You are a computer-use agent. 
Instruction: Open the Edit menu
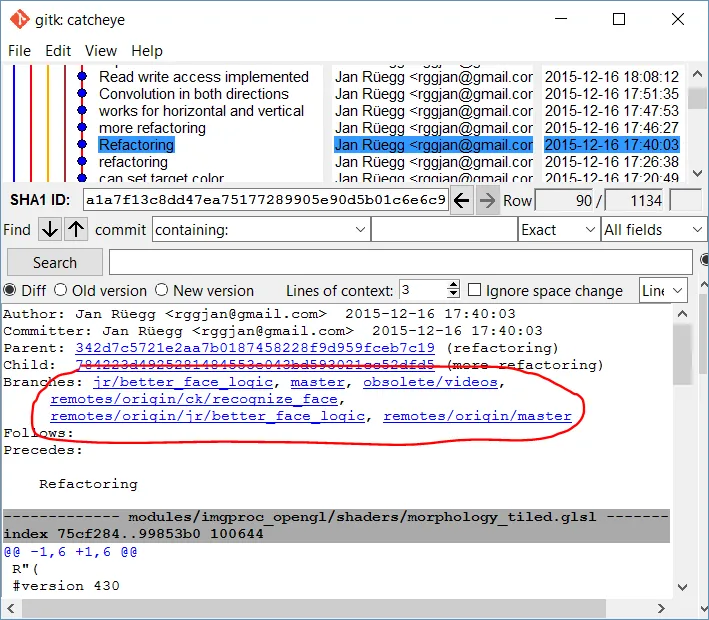click(x=58, y=51)
